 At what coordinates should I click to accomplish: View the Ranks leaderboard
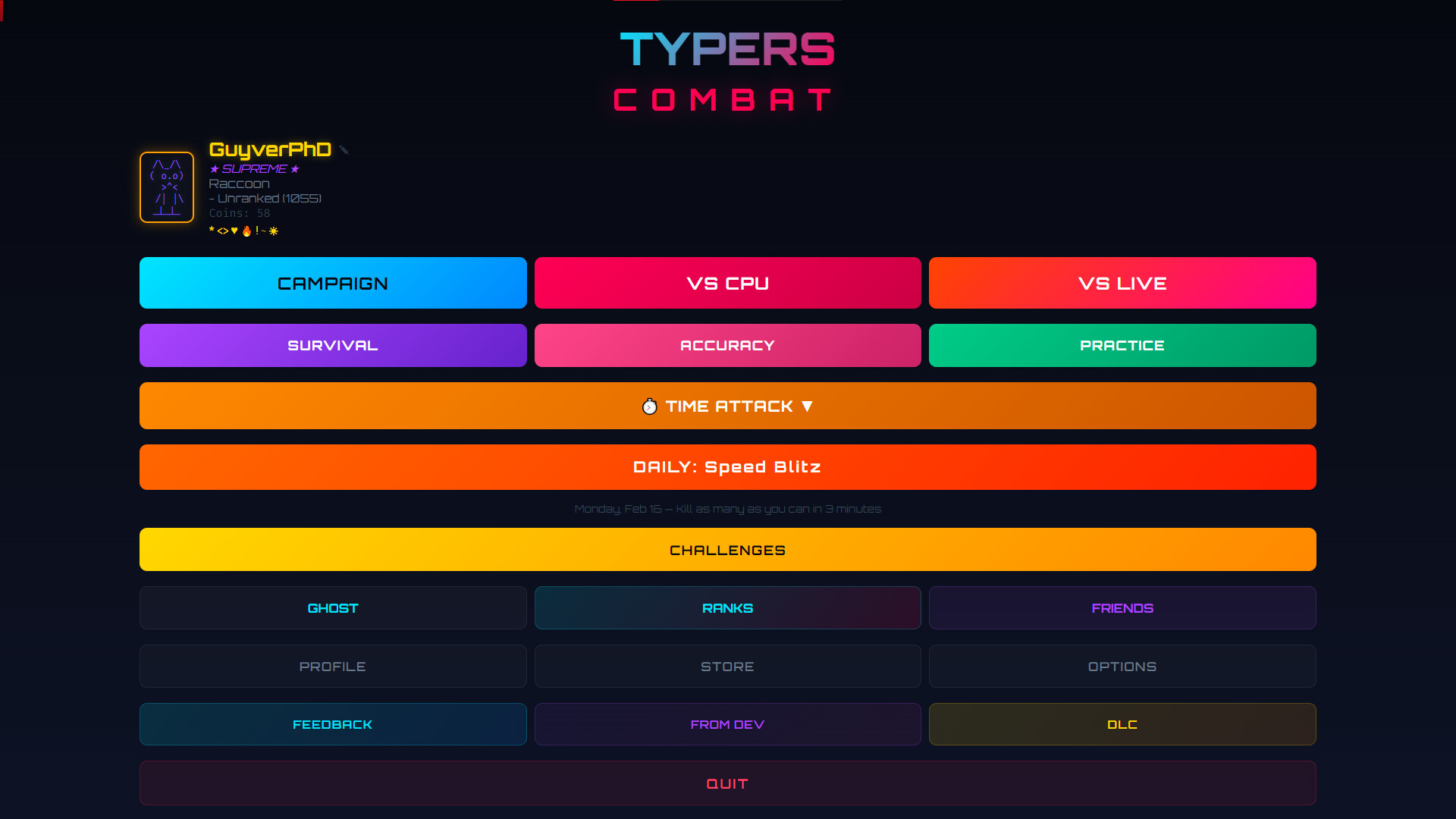(x=727, y=607)
